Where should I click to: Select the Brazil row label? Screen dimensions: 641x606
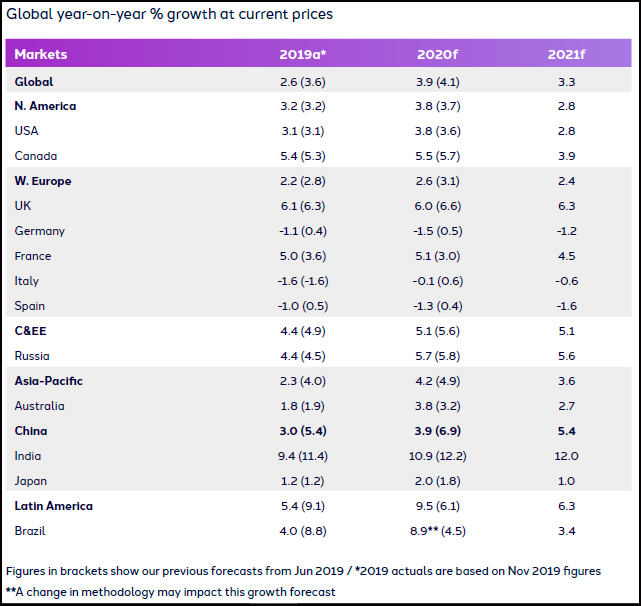point(32,531)
